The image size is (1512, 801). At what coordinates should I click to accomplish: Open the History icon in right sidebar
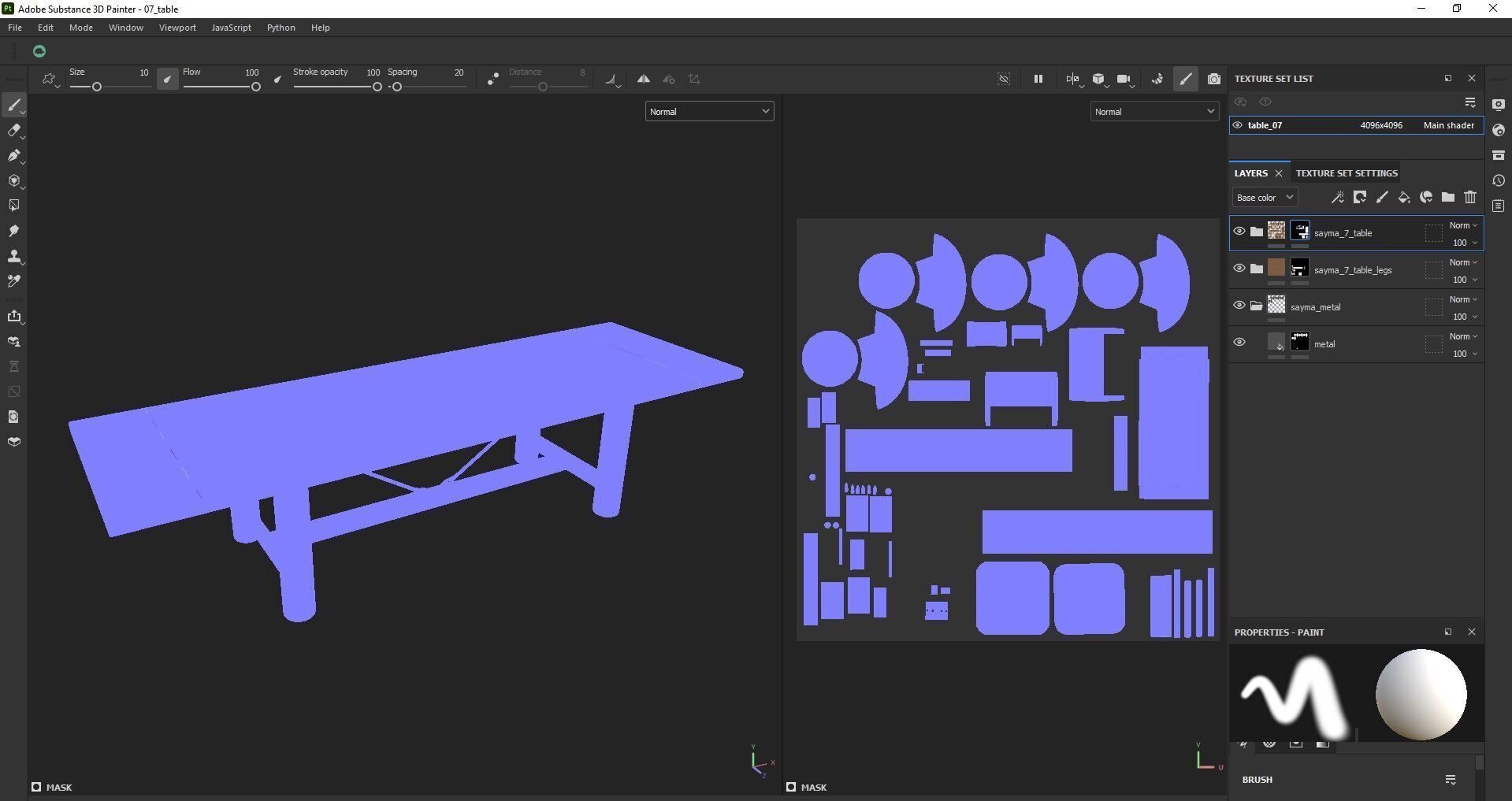tap(1499, 180)
